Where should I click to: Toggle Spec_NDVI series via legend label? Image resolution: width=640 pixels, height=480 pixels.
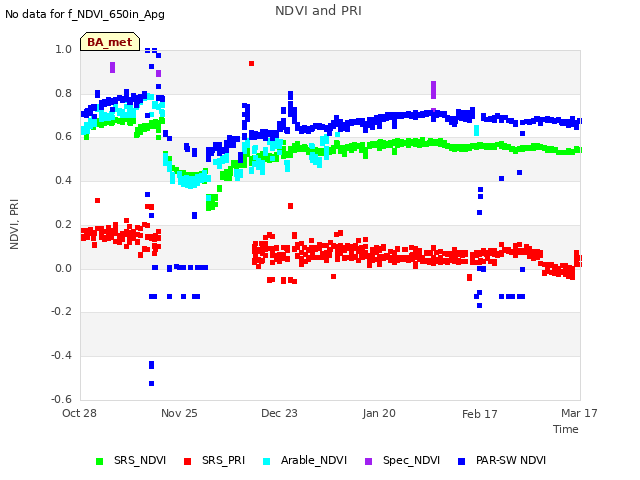coord(411,460)
